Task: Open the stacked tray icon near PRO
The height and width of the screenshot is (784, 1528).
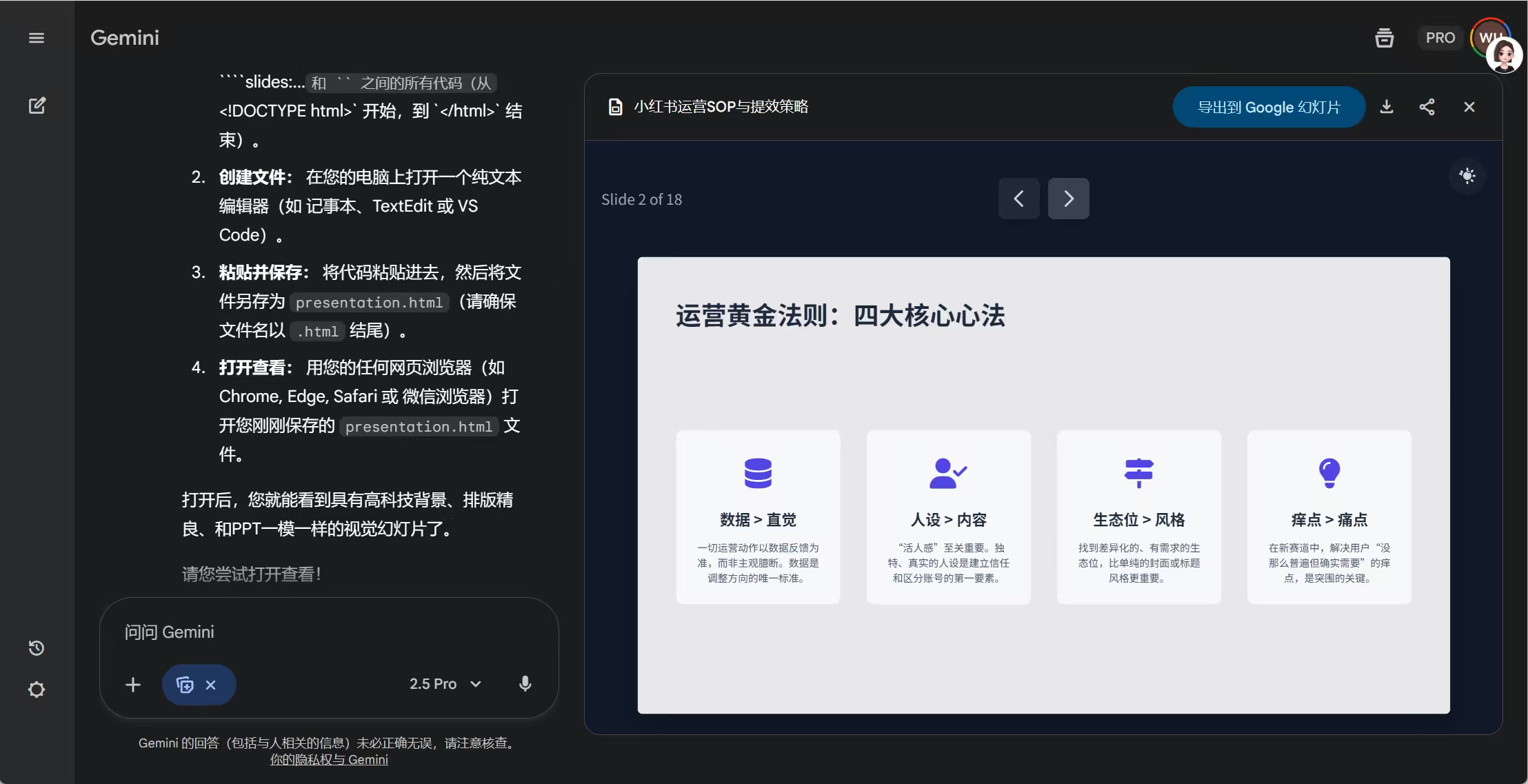Action: coord(1384,38)
